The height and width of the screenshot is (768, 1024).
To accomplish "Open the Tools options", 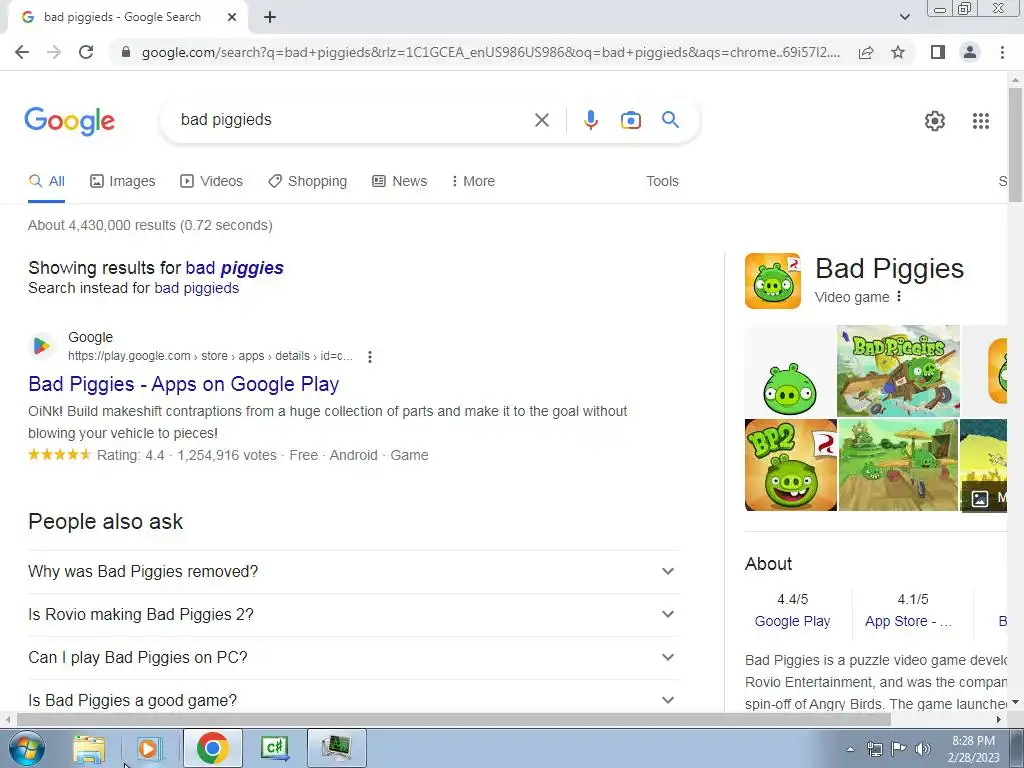I will [662, 182].
